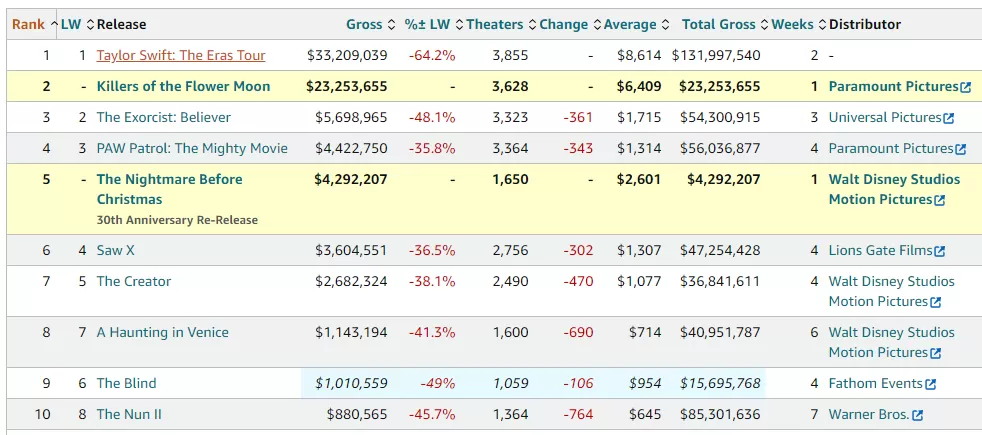Open external link icon for Nightmare Before Christmas distributor
982x435 pixels.
(x=939, y=201)
